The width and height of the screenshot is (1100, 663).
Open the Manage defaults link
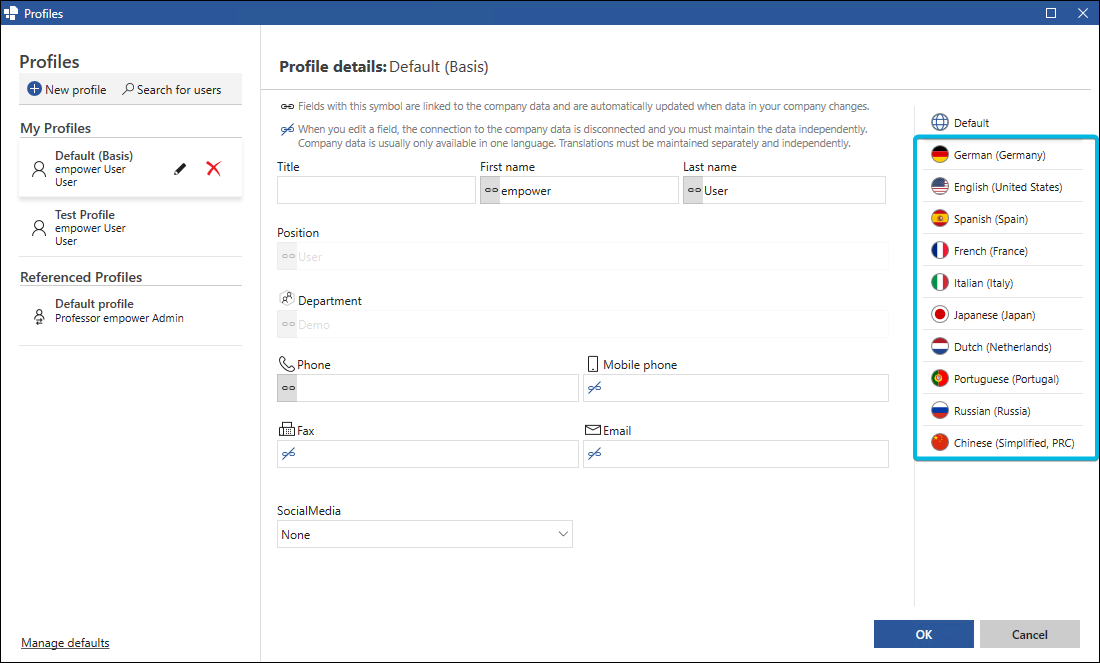click(65, 643)
